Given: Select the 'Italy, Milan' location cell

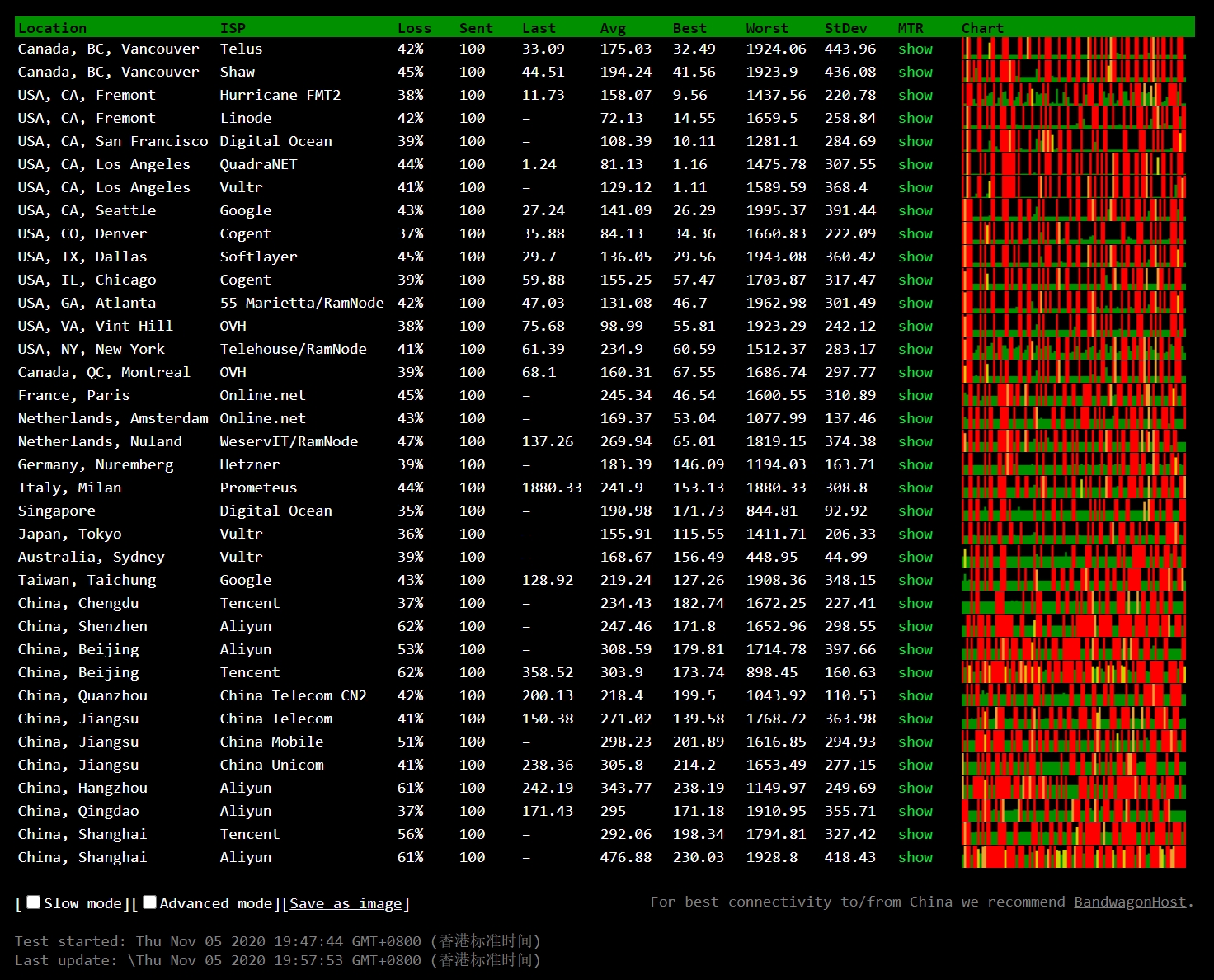Looking at the screenshot, I should tap(69, 488).
